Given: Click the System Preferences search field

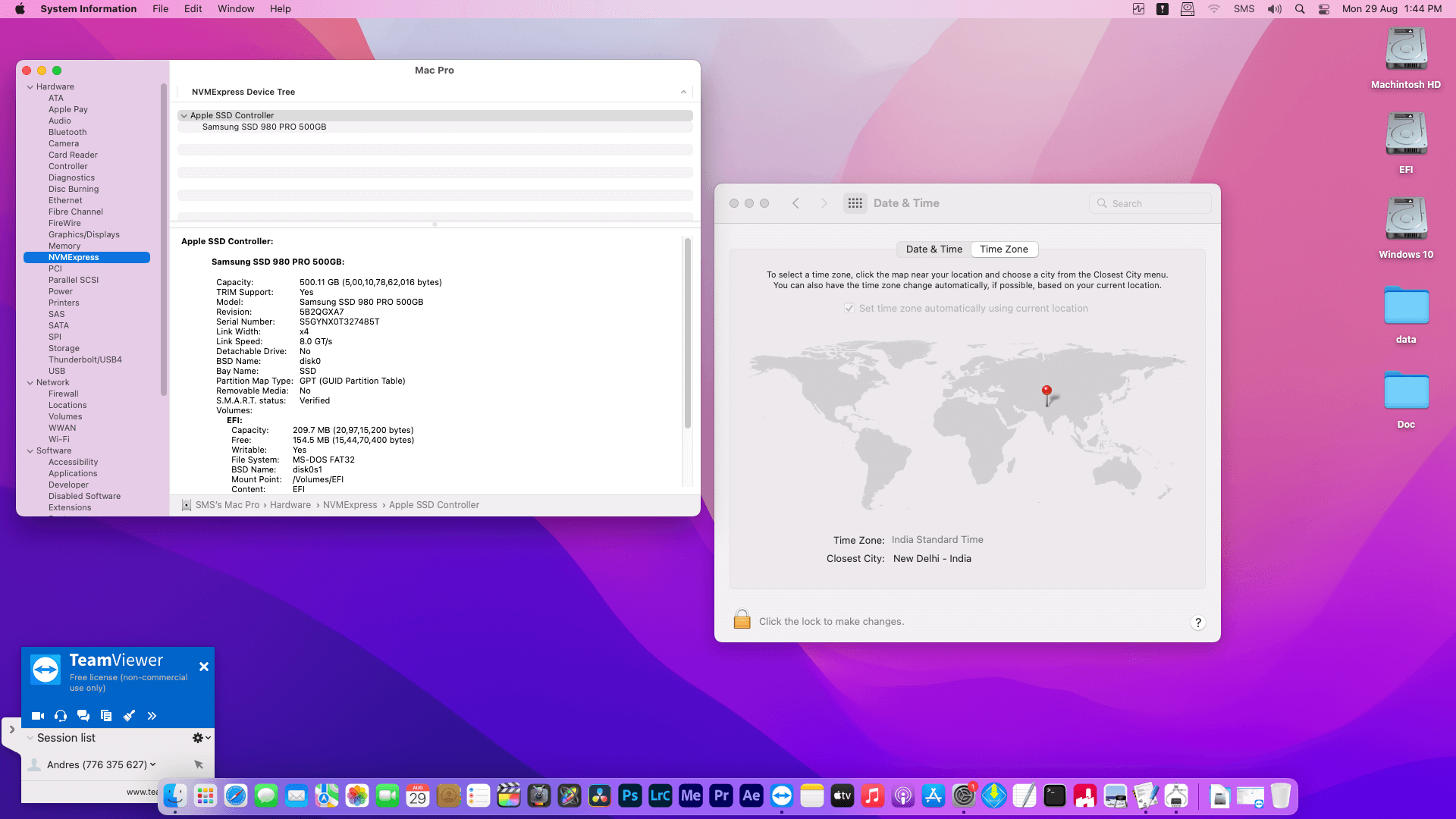Looking at the screenshot, I should click(1150, 203).
